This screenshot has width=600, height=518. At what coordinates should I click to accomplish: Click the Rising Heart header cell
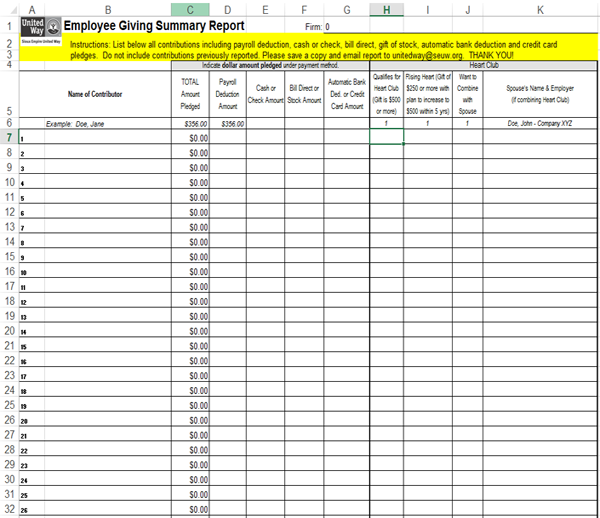[x=428, y=94]
